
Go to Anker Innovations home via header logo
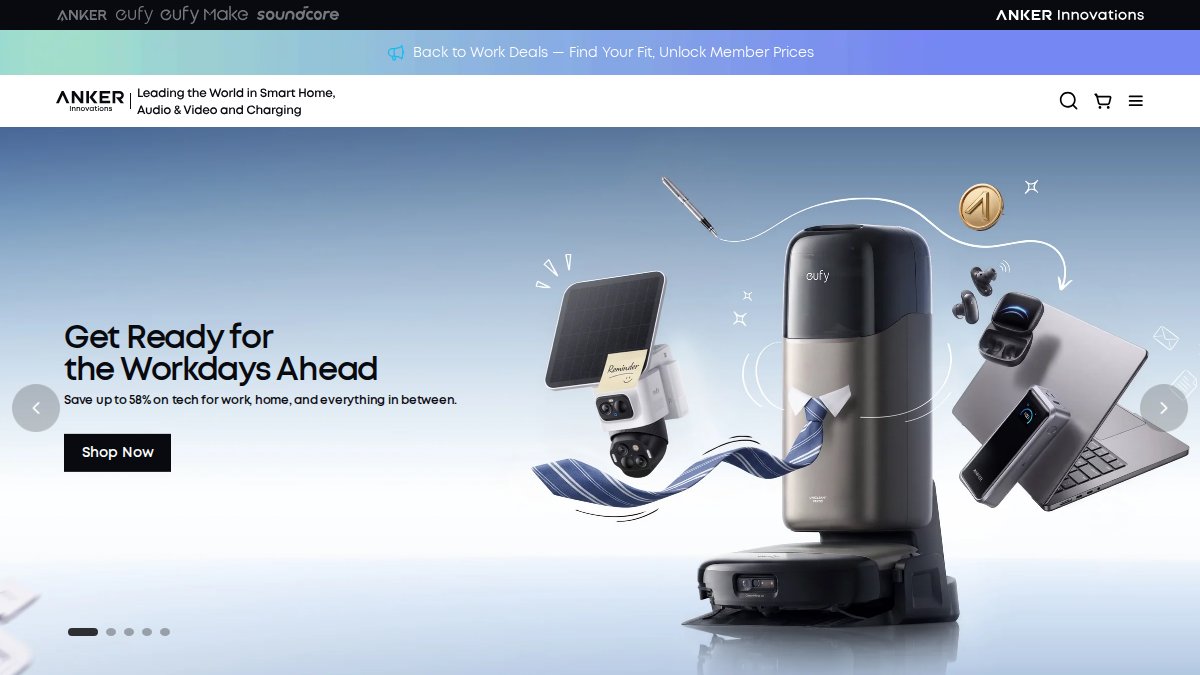(90, 100)
